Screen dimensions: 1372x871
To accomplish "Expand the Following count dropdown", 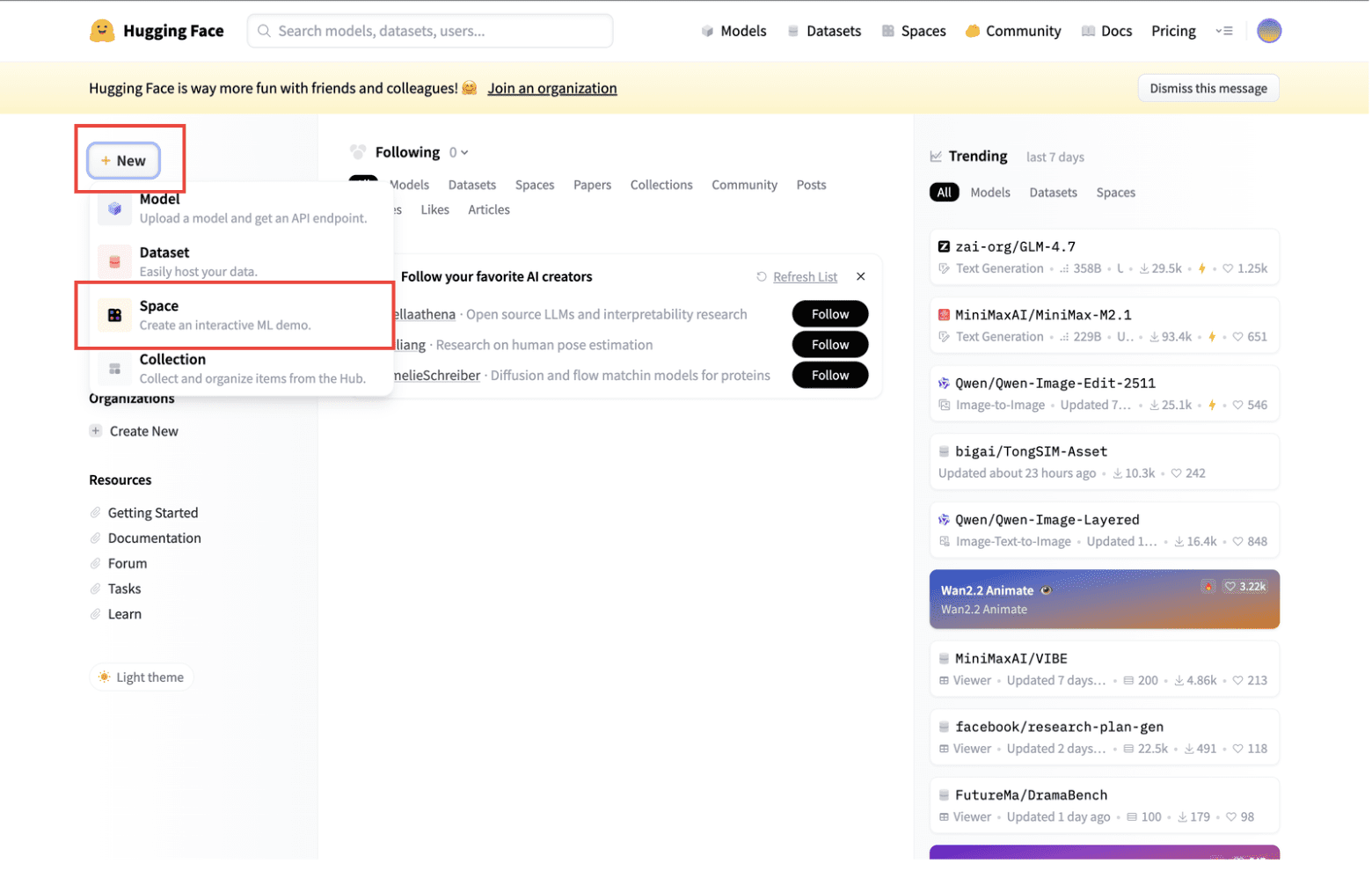I will click(x=460, y=153).
